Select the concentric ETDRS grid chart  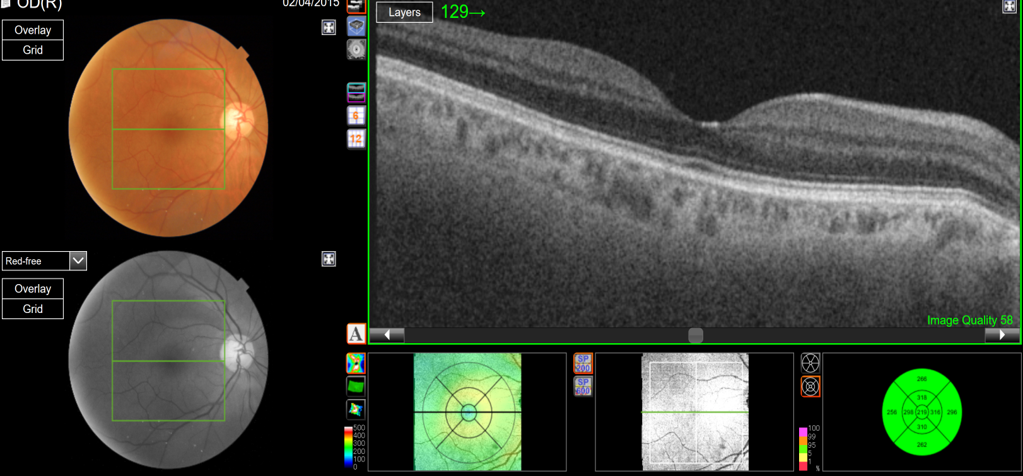point(810,386)
